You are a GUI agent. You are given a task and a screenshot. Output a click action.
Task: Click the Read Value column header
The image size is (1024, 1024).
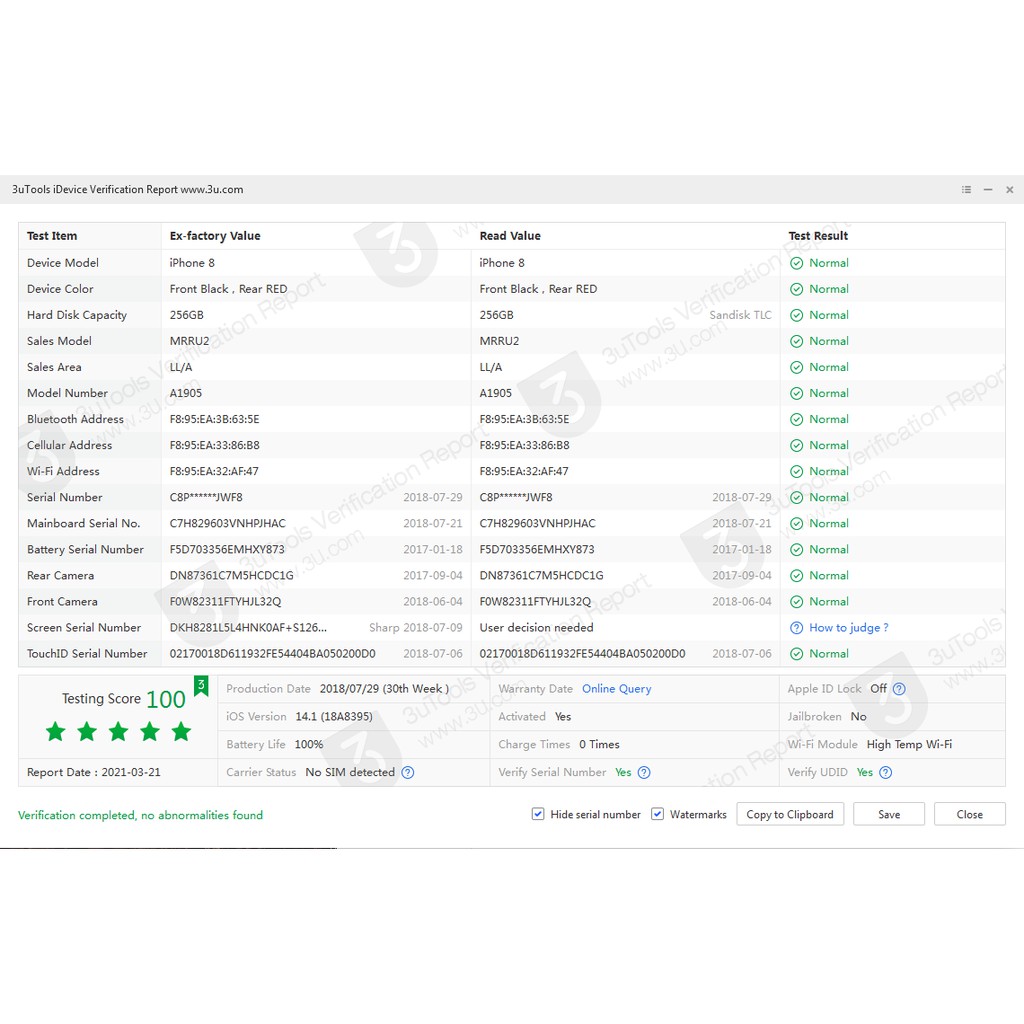510,236
